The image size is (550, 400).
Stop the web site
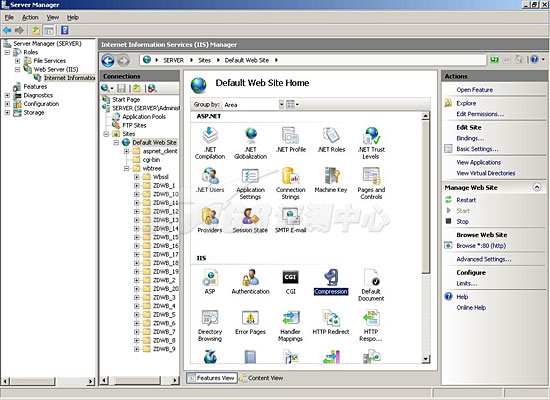(x=462, y=221)
